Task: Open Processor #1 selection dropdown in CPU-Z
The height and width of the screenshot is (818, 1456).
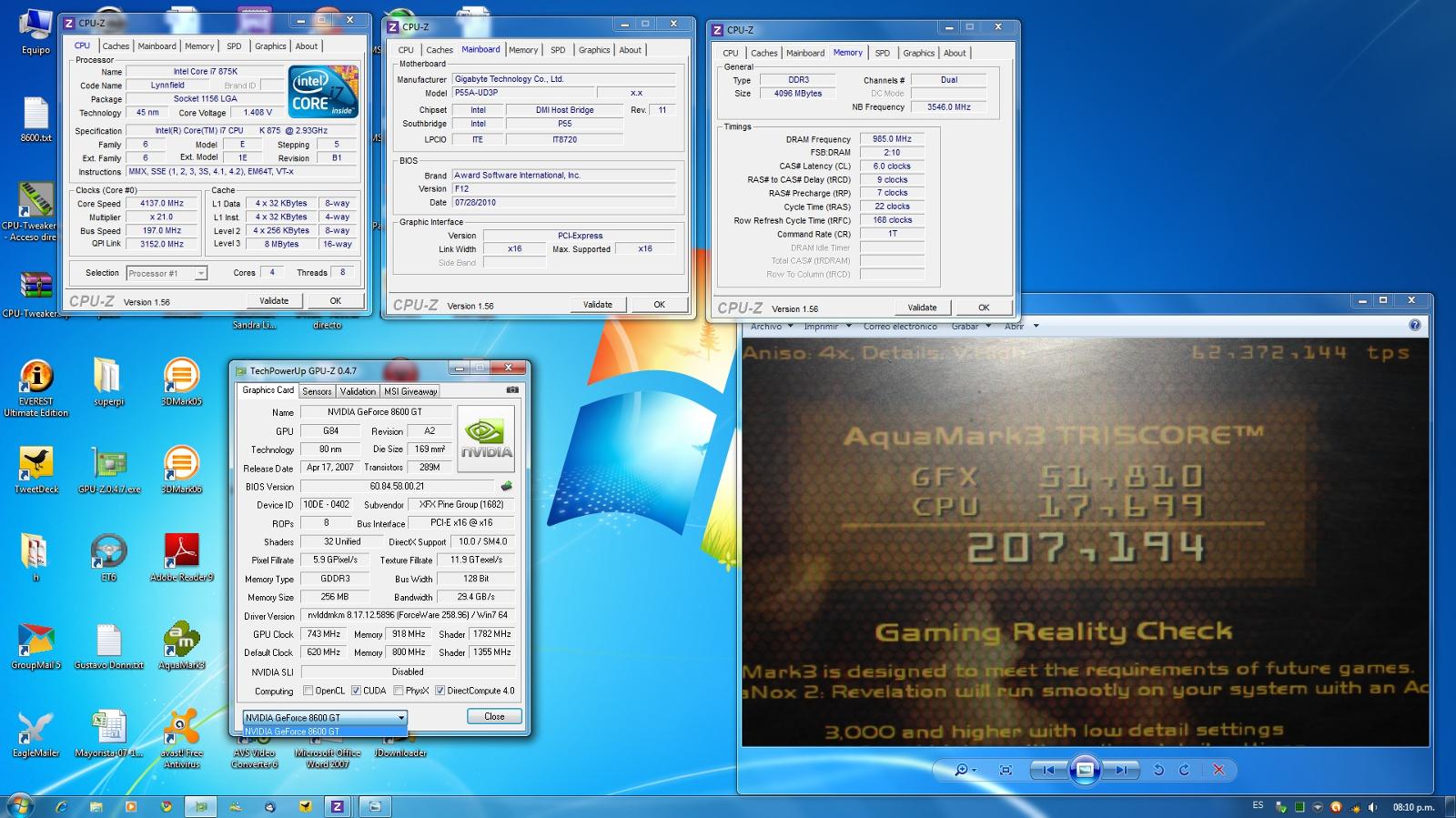Action: [167, 273]
